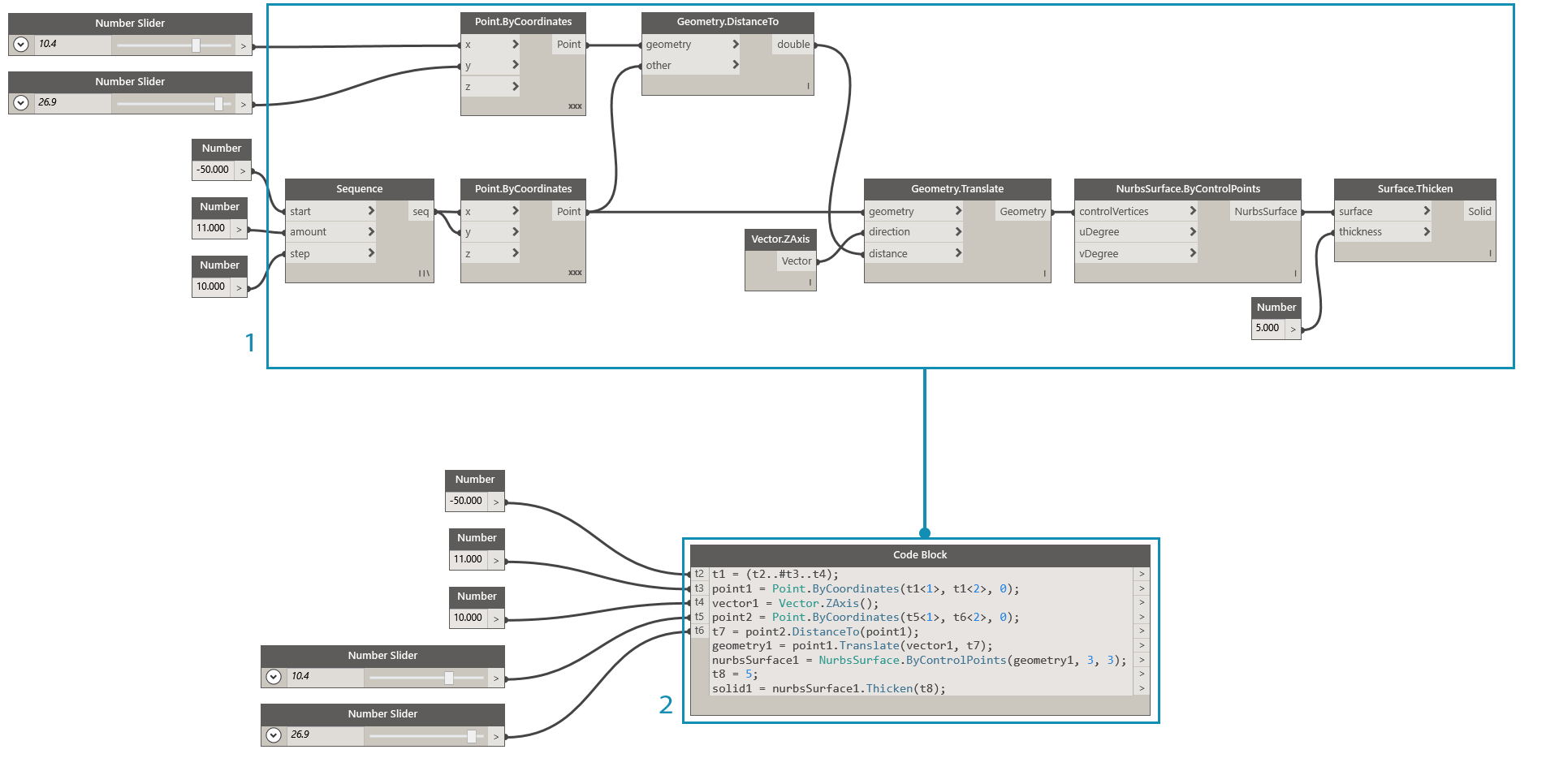Toggle the preview bubble on Vector.ZAxis
The height and width of the screenshot is (784, 1546).
tap(810, 281)
